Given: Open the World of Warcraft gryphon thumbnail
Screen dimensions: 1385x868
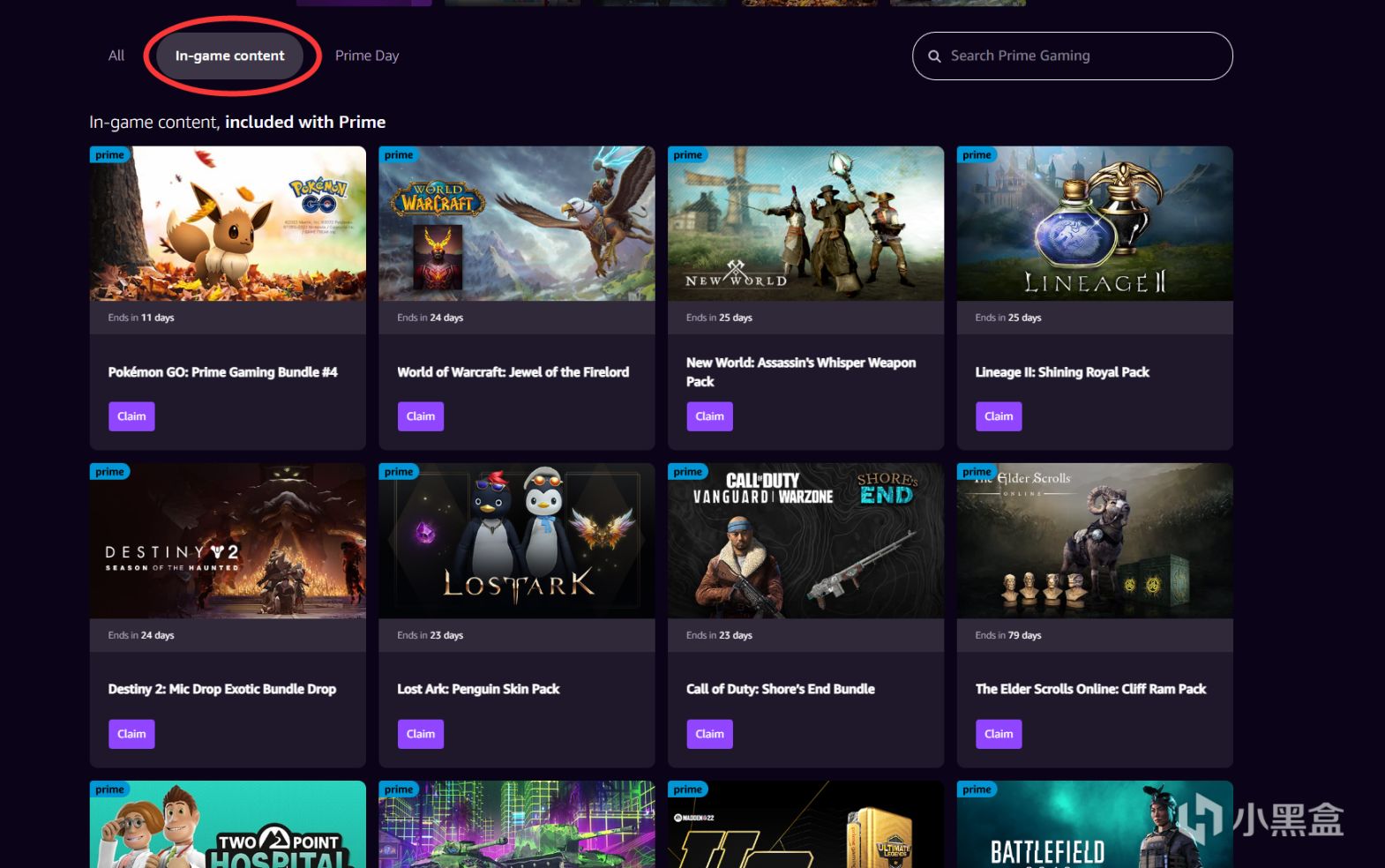Looking at the screenshot, I should (x=517, y=224).
